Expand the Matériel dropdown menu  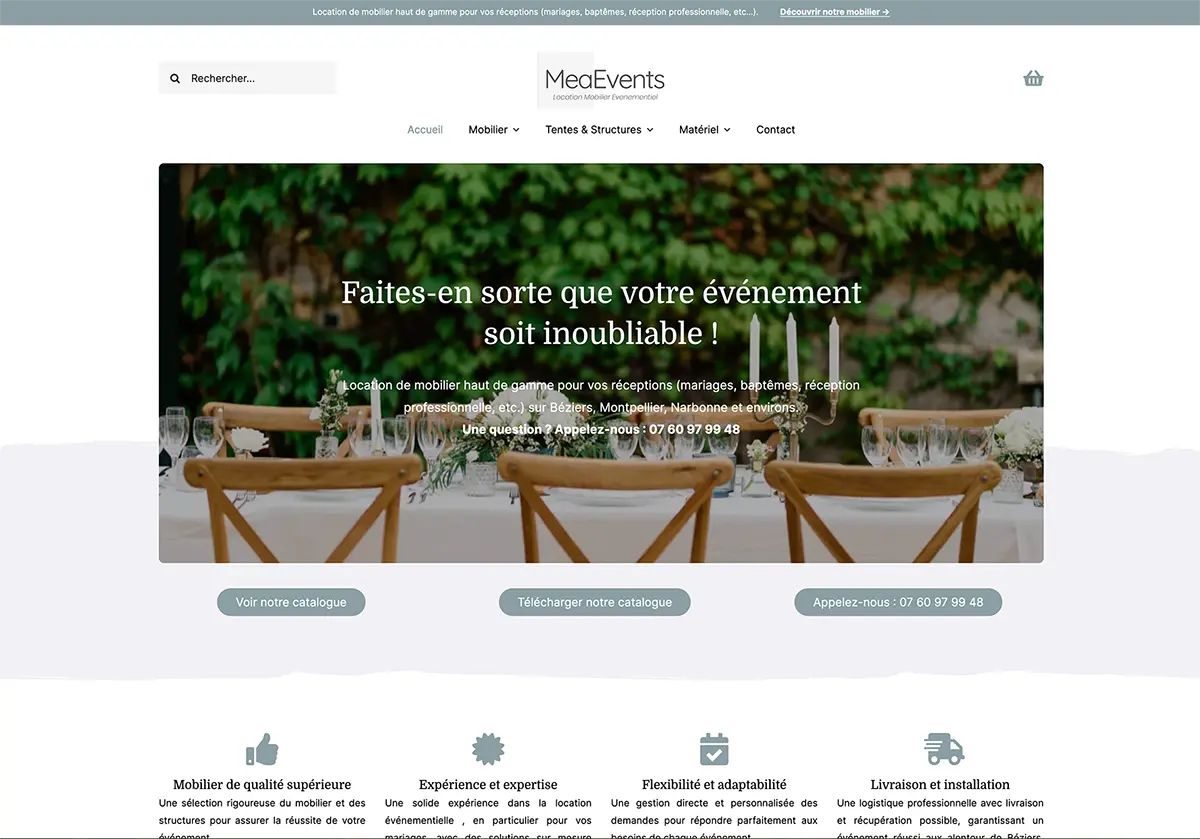[705, 129]
